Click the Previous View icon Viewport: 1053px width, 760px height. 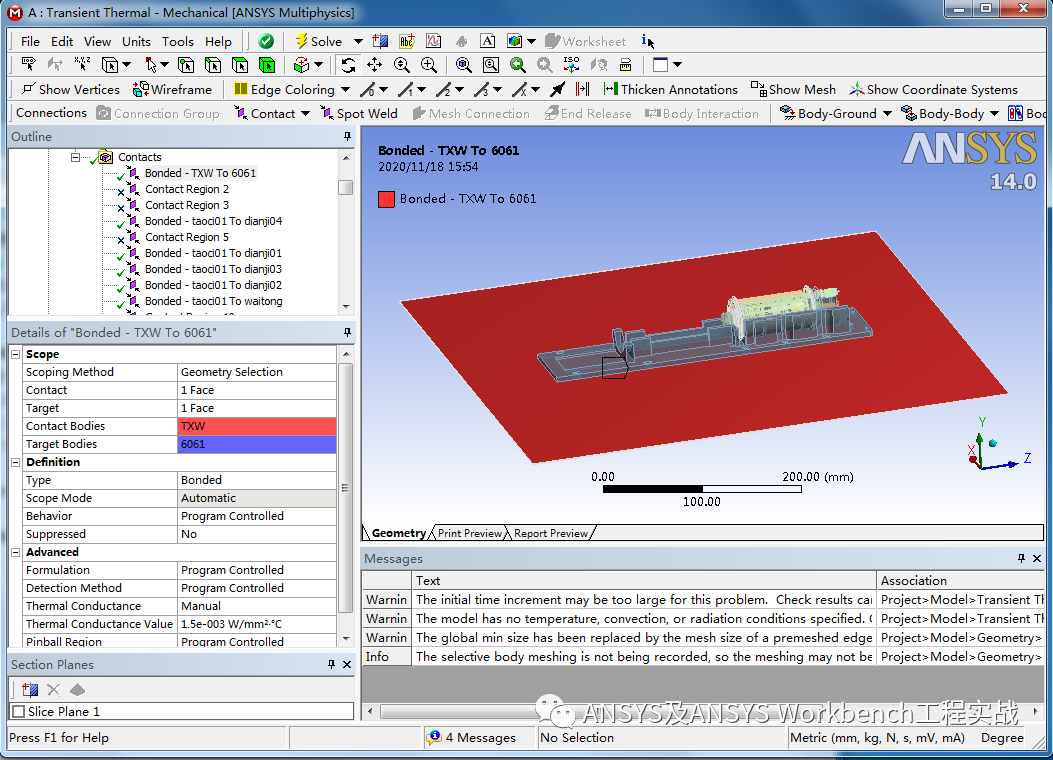518,64
